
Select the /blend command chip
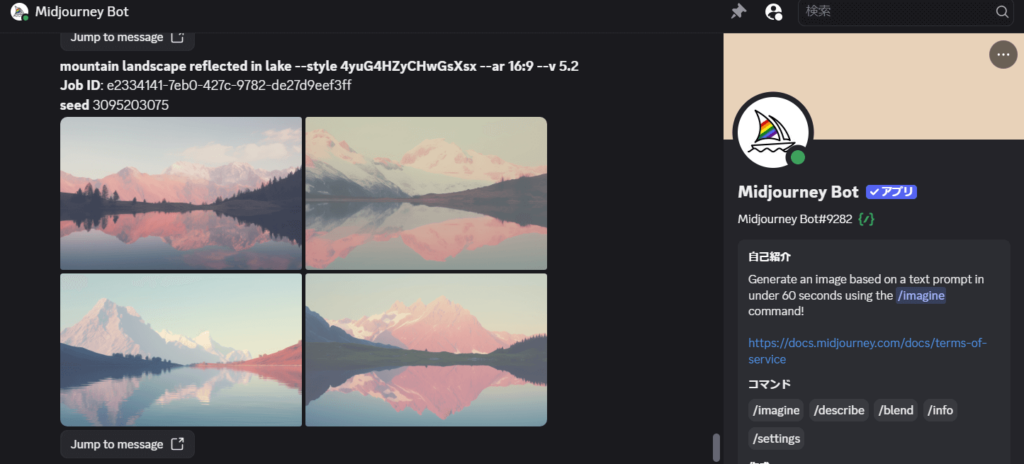click(895, 410)
